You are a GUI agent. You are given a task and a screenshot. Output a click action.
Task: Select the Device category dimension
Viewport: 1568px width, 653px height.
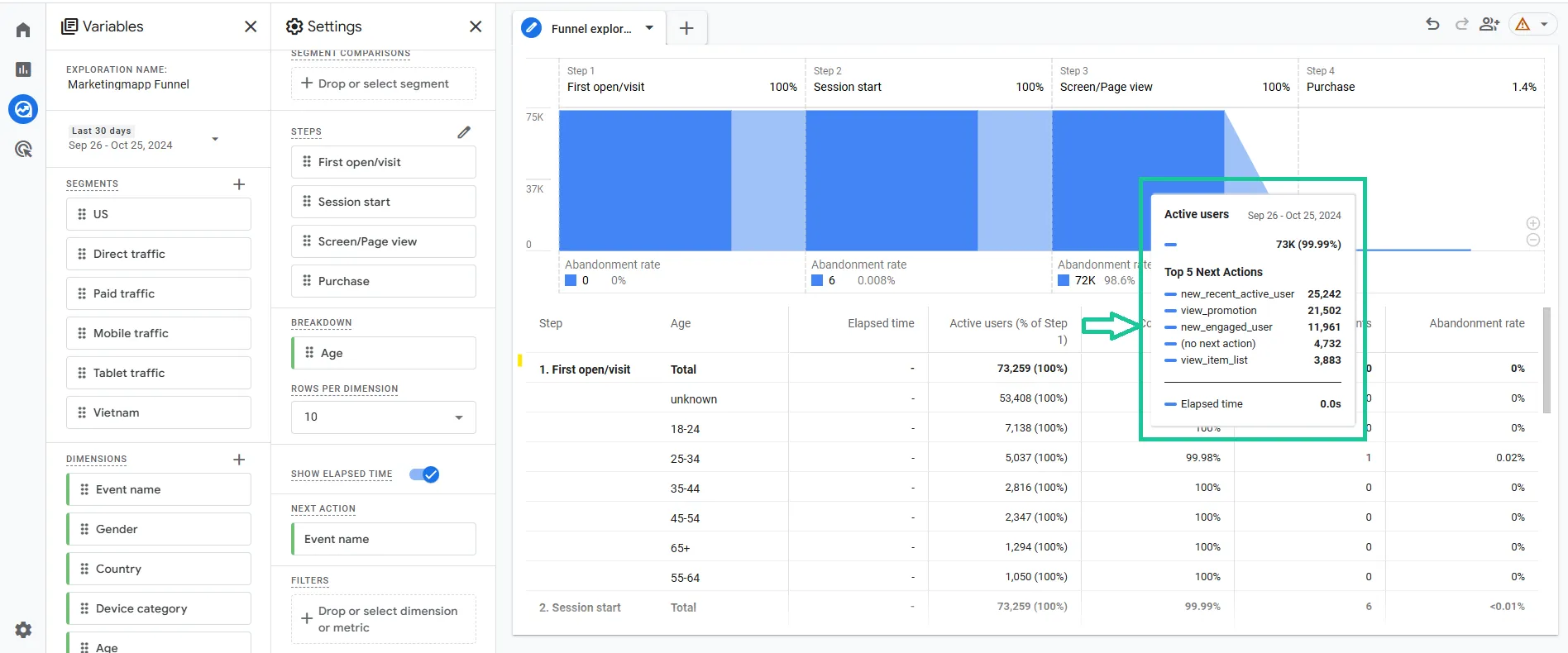click(x=159, y=608)
